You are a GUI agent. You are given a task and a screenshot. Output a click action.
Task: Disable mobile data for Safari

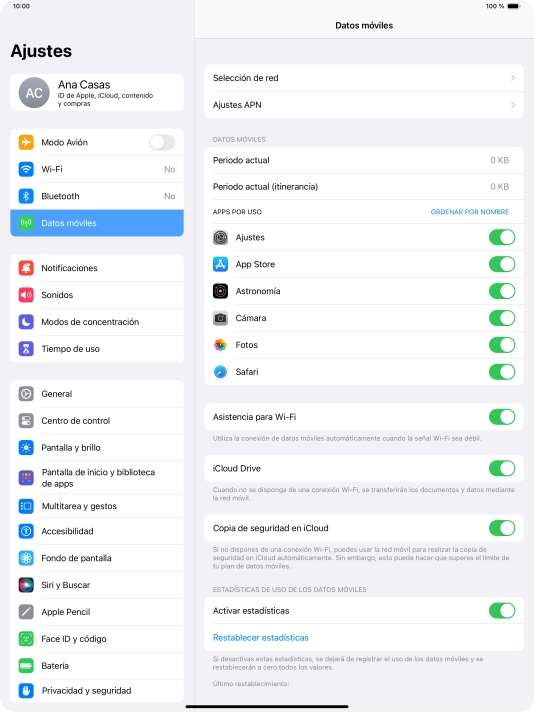click(x=502, y=372)
